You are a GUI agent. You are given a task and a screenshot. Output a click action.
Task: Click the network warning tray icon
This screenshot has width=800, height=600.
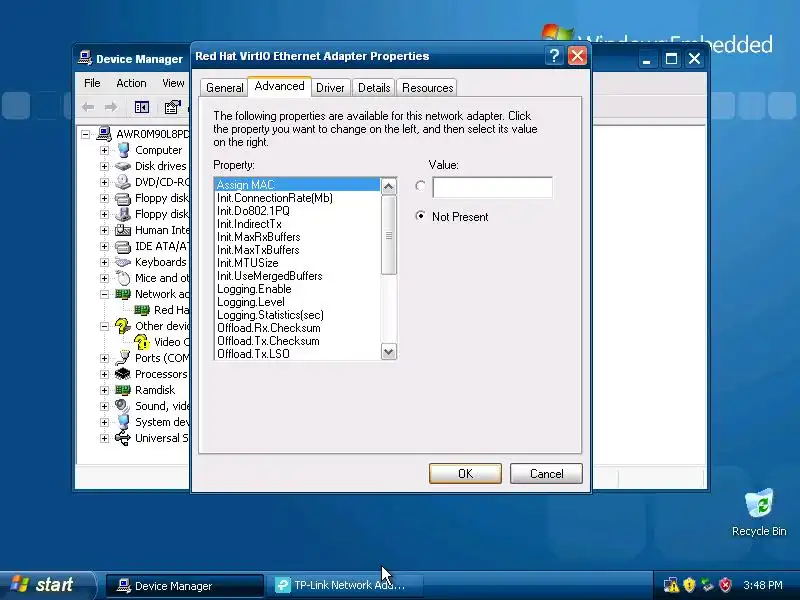click(671, 585)
